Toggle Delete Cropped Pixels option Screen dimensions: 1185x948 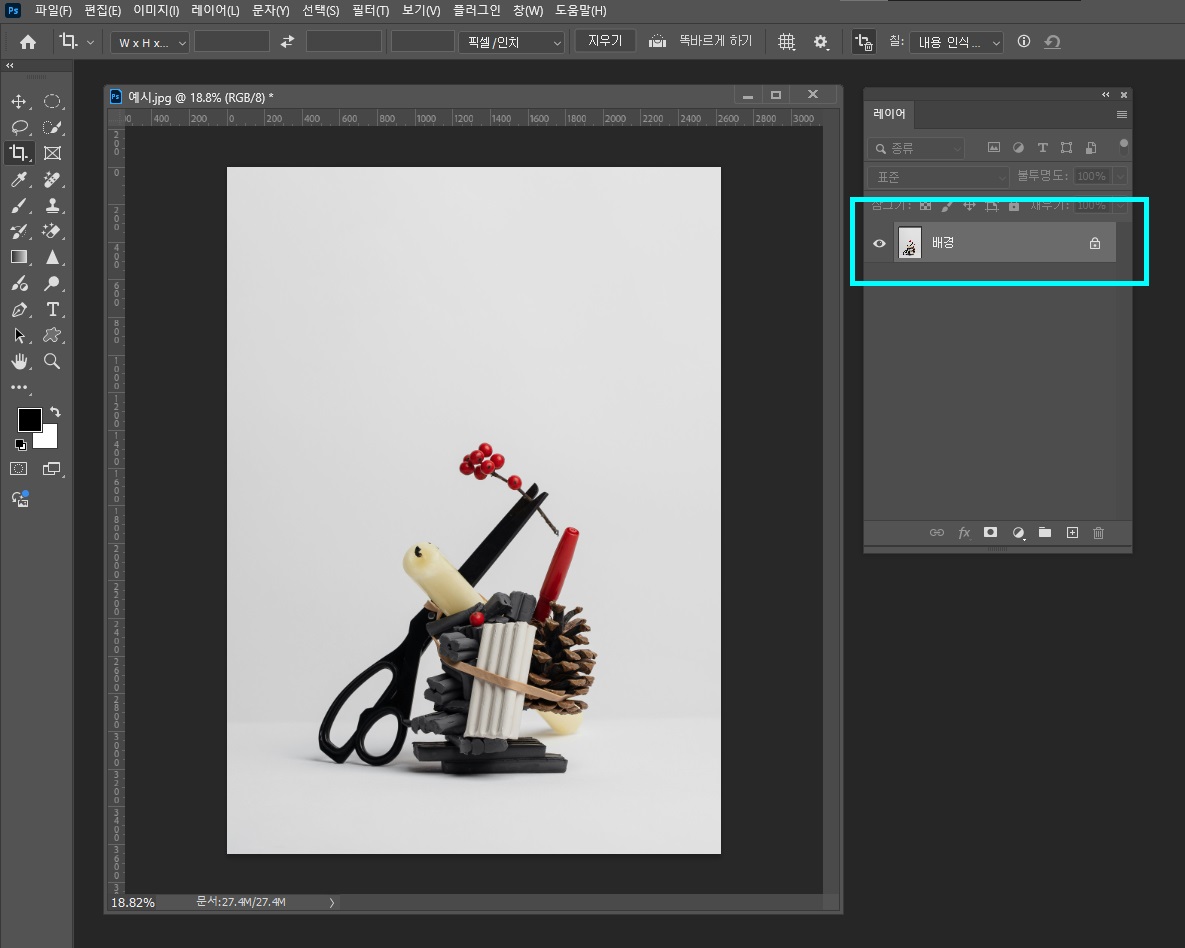[x=863, y=42]
